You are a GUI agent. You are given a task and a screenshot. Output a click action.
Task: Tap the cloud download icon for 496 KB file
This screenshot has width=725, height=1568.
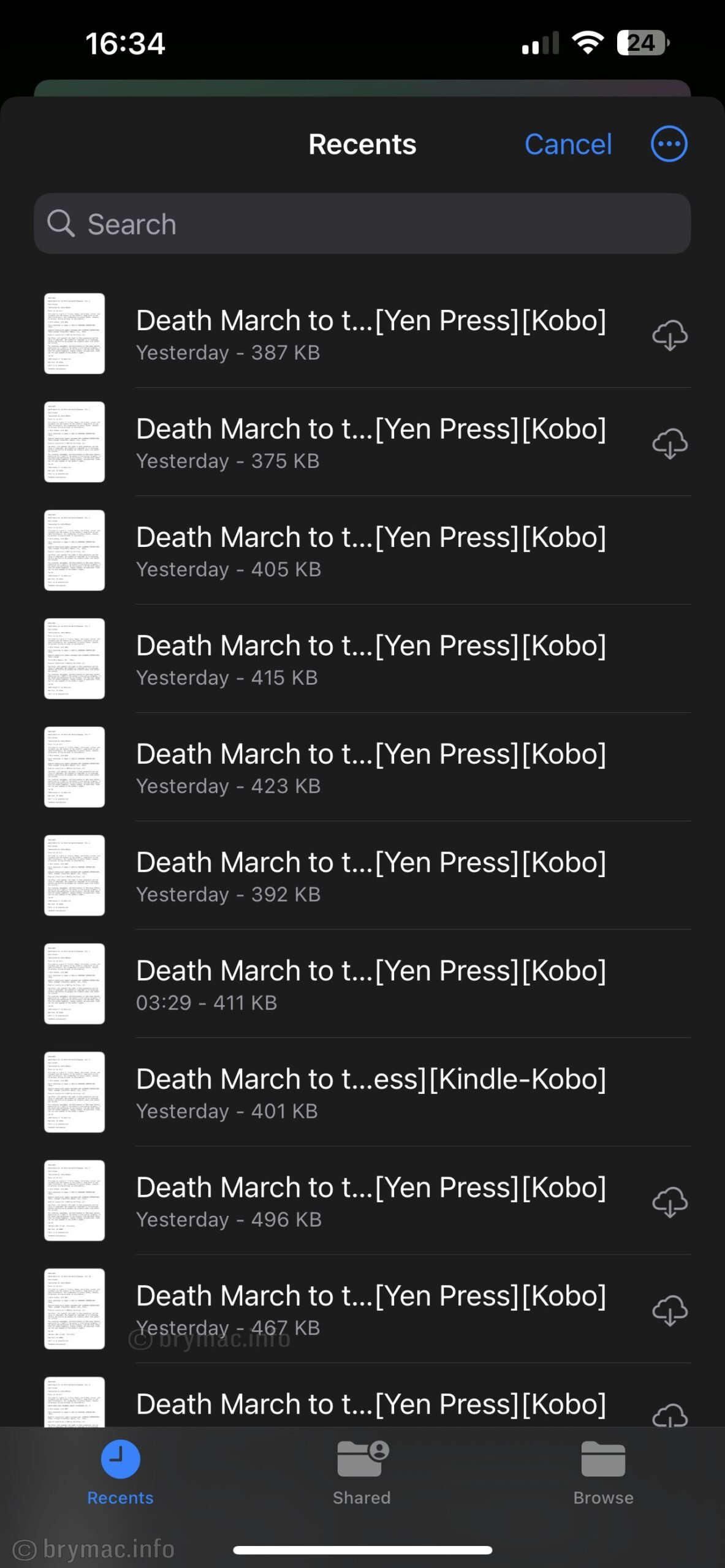tap(669, 1202)
